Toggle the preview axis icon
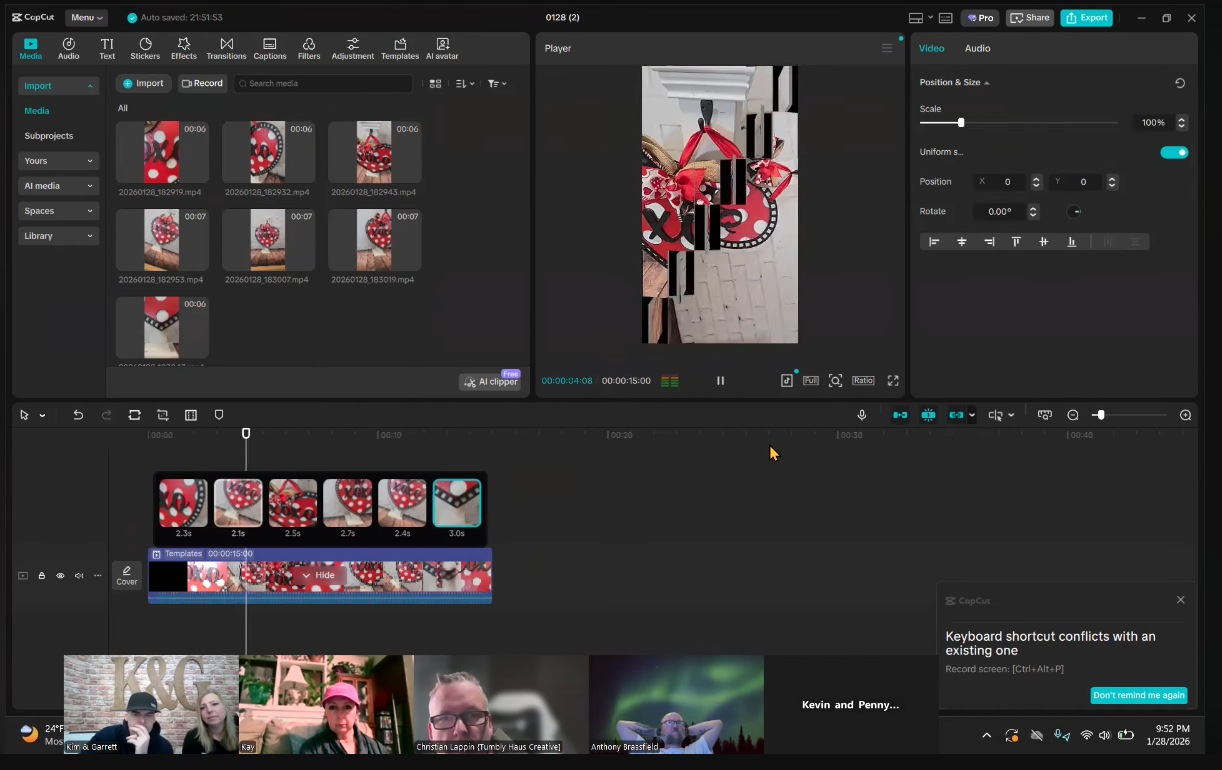The height and width of the screenshot is (770, 1222). point(995,415)
